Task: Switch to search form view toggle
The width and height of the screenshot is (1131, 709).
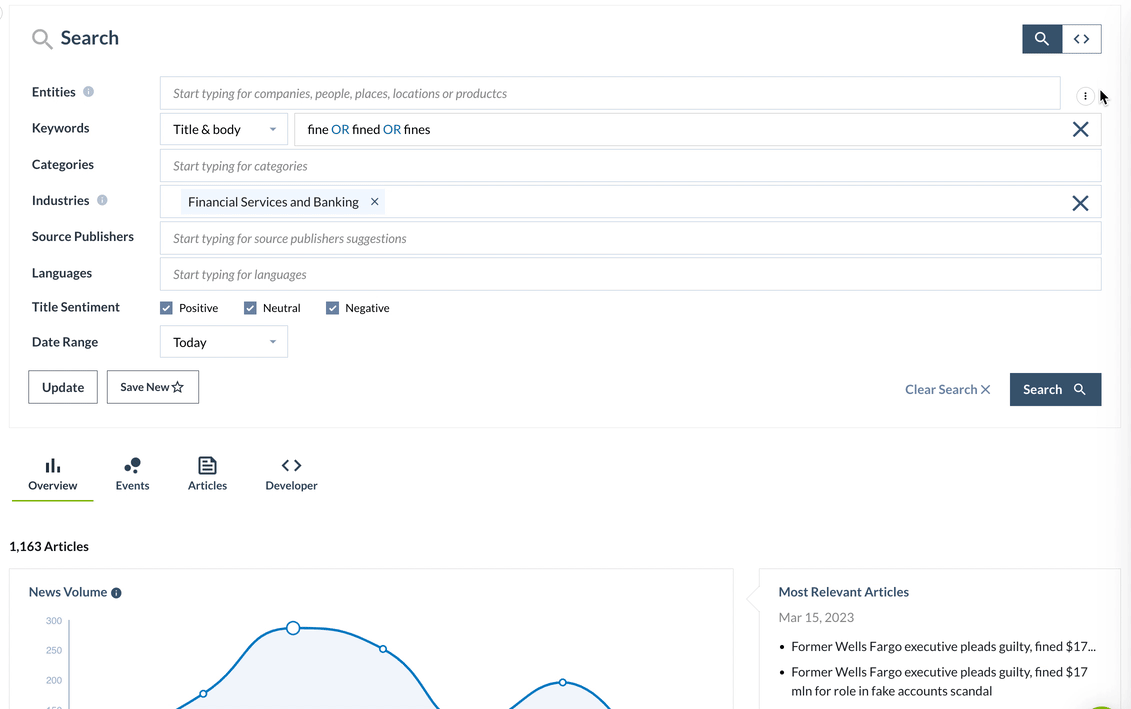Action: (x=1042, y=39)
